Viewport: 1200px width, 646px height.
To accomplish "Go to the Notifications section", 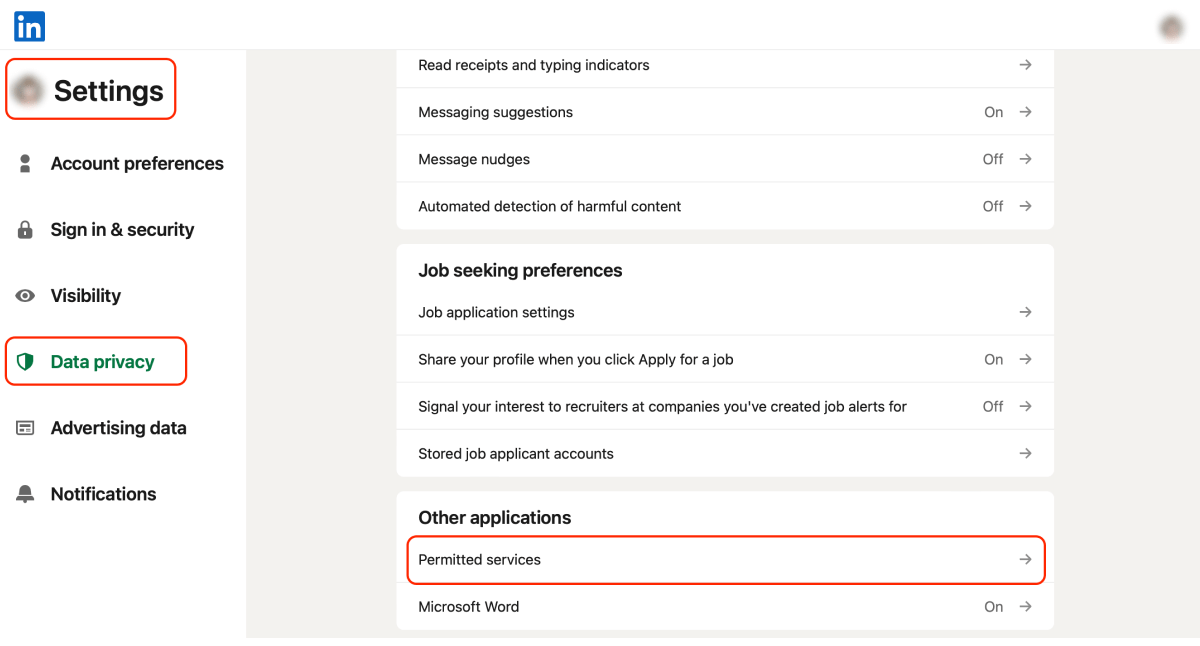I will pos(103,493).
